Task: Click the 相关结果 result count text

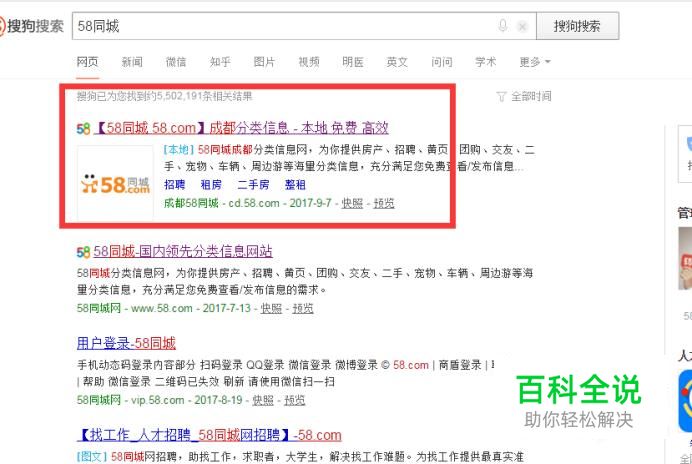Action: (x=164, y=96)
